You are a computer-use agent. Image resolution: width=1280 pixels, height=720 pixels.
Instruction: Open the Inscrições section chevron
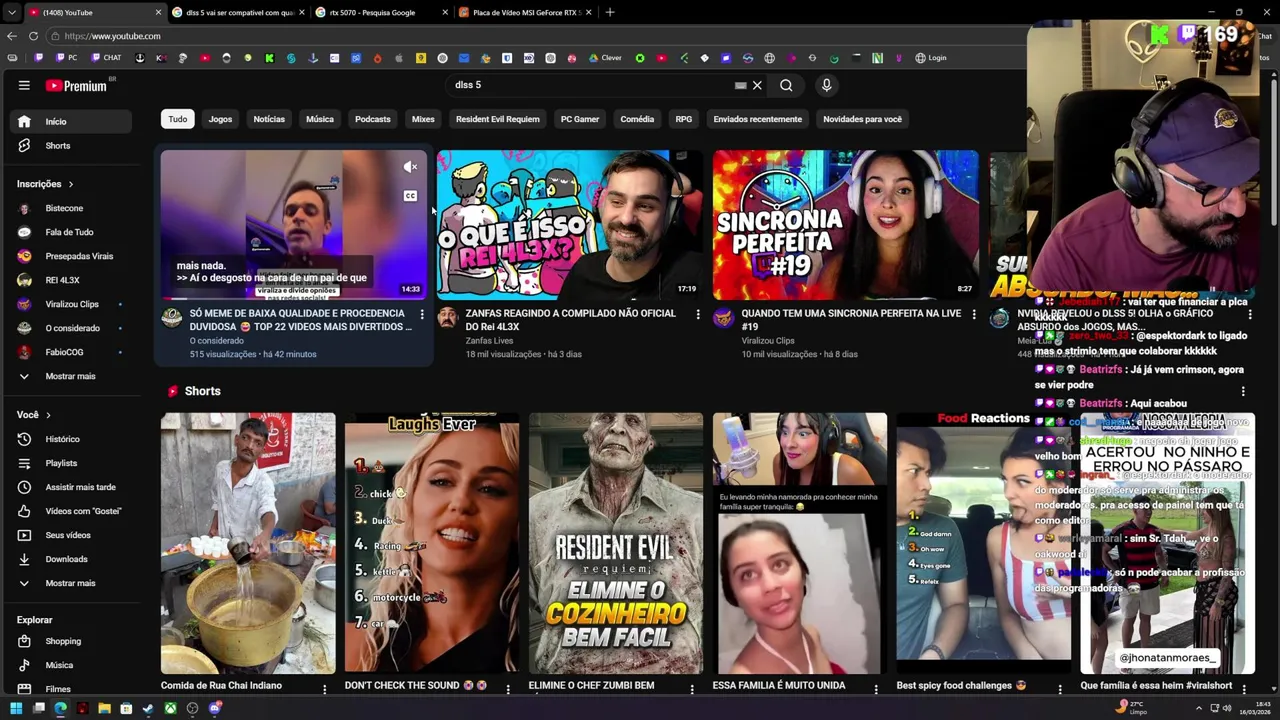[70, 184]
